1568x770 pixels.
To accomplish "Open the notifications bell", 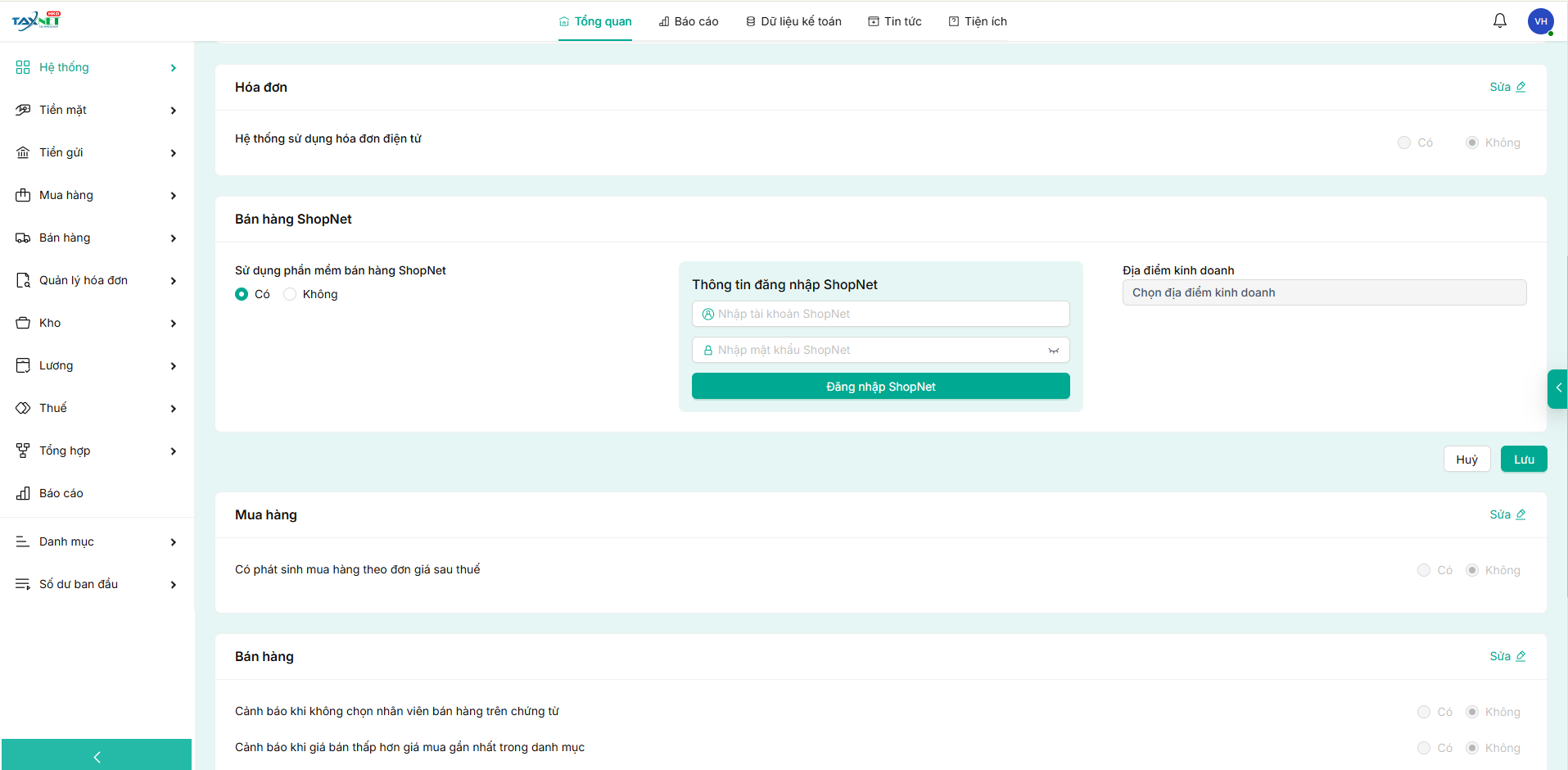I will point(1500,21).
